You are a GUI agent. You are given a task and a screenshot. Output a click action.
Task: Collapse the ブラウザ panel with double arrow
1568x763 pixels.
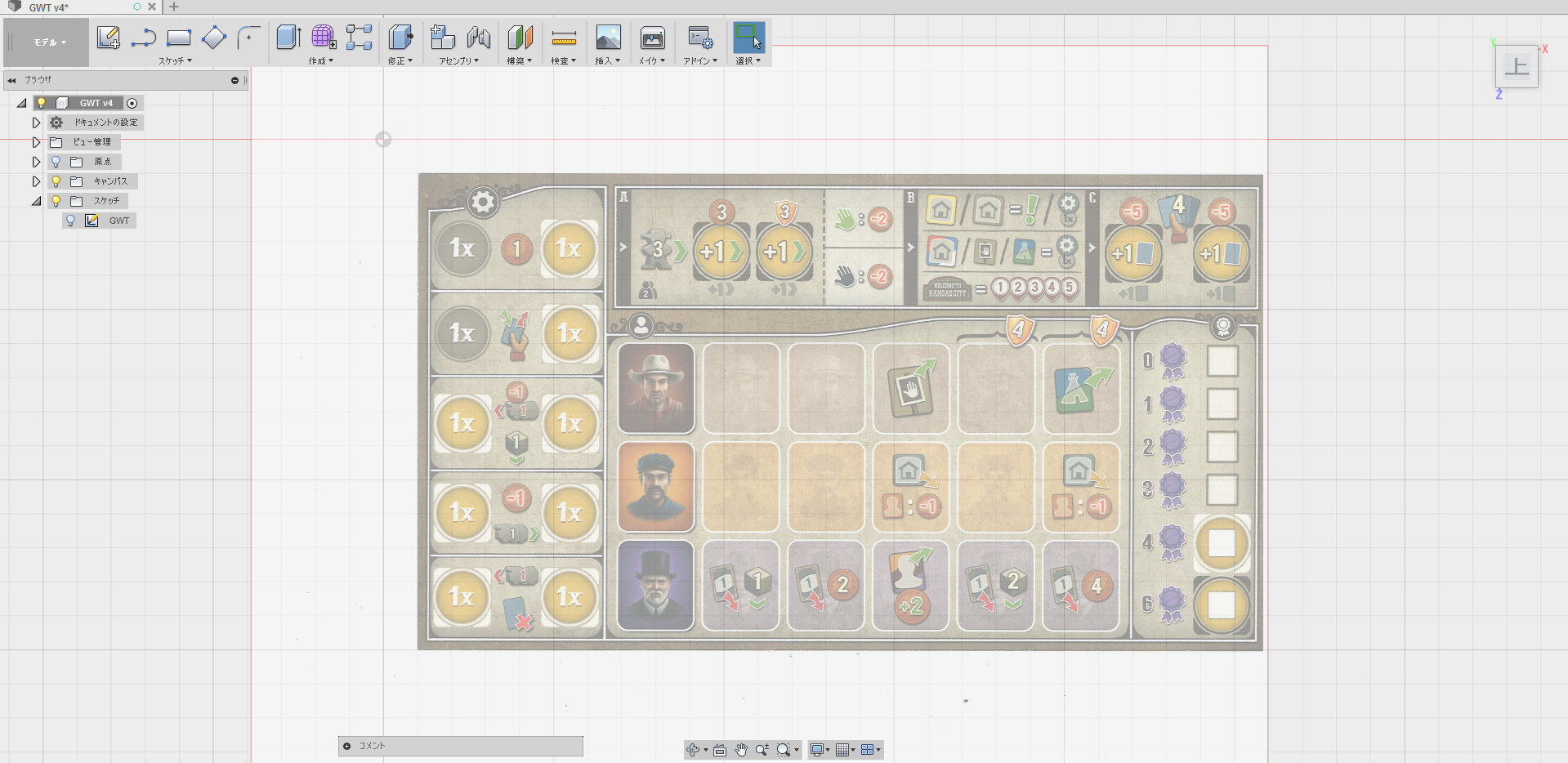(x=11, y=80)
